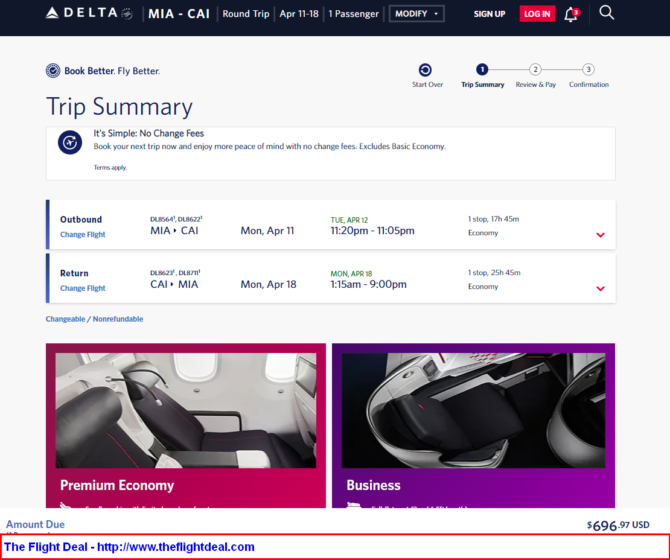
Task: Click the 1:15am - 9:00pm return times
Action: [x=368, y=284]
